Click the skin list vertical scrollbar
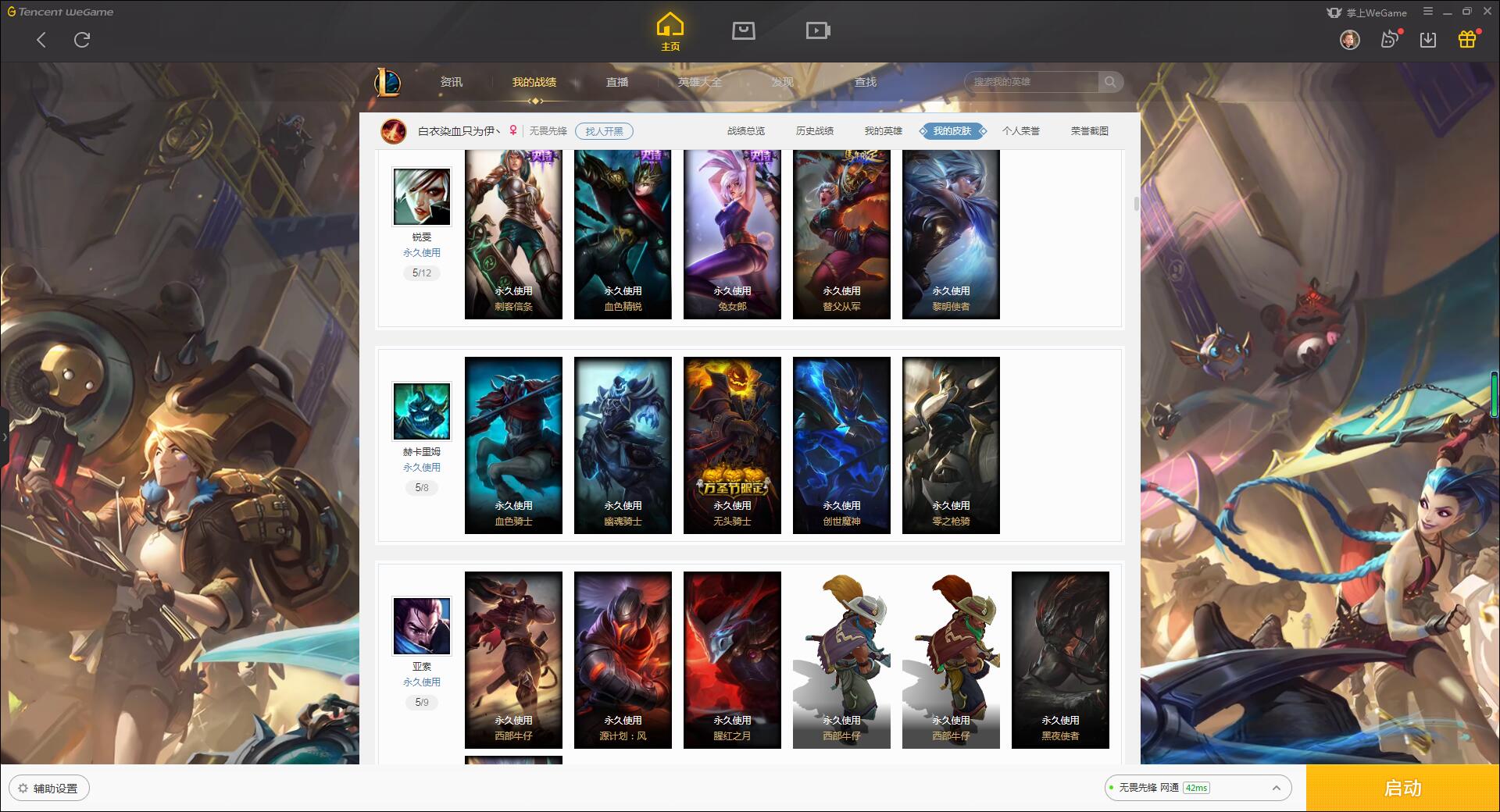This screenshot has height=812, width=1500. pos(1136,204)
